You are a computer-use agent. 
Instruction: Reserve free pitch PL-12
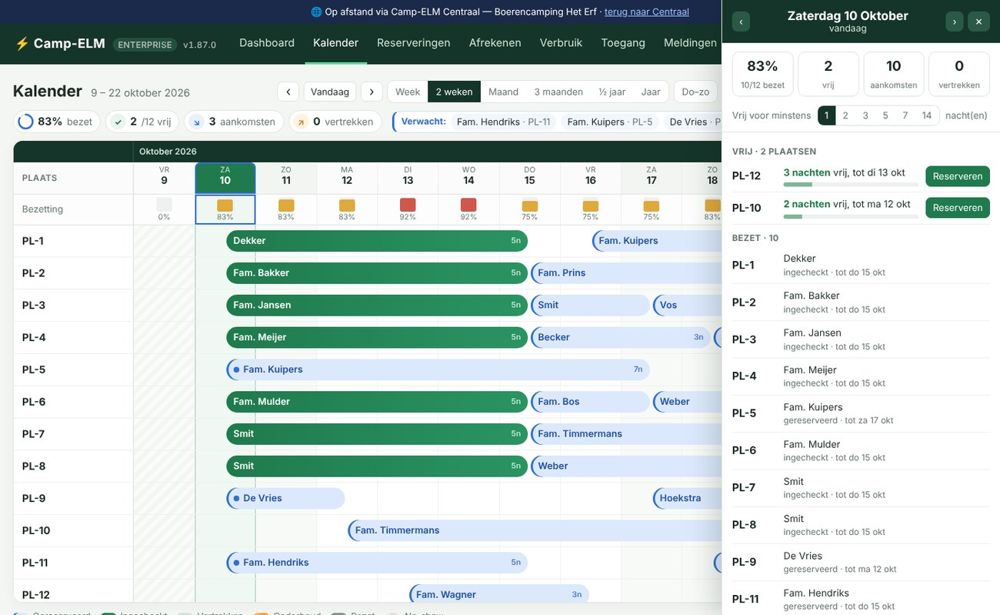(957, 176)
